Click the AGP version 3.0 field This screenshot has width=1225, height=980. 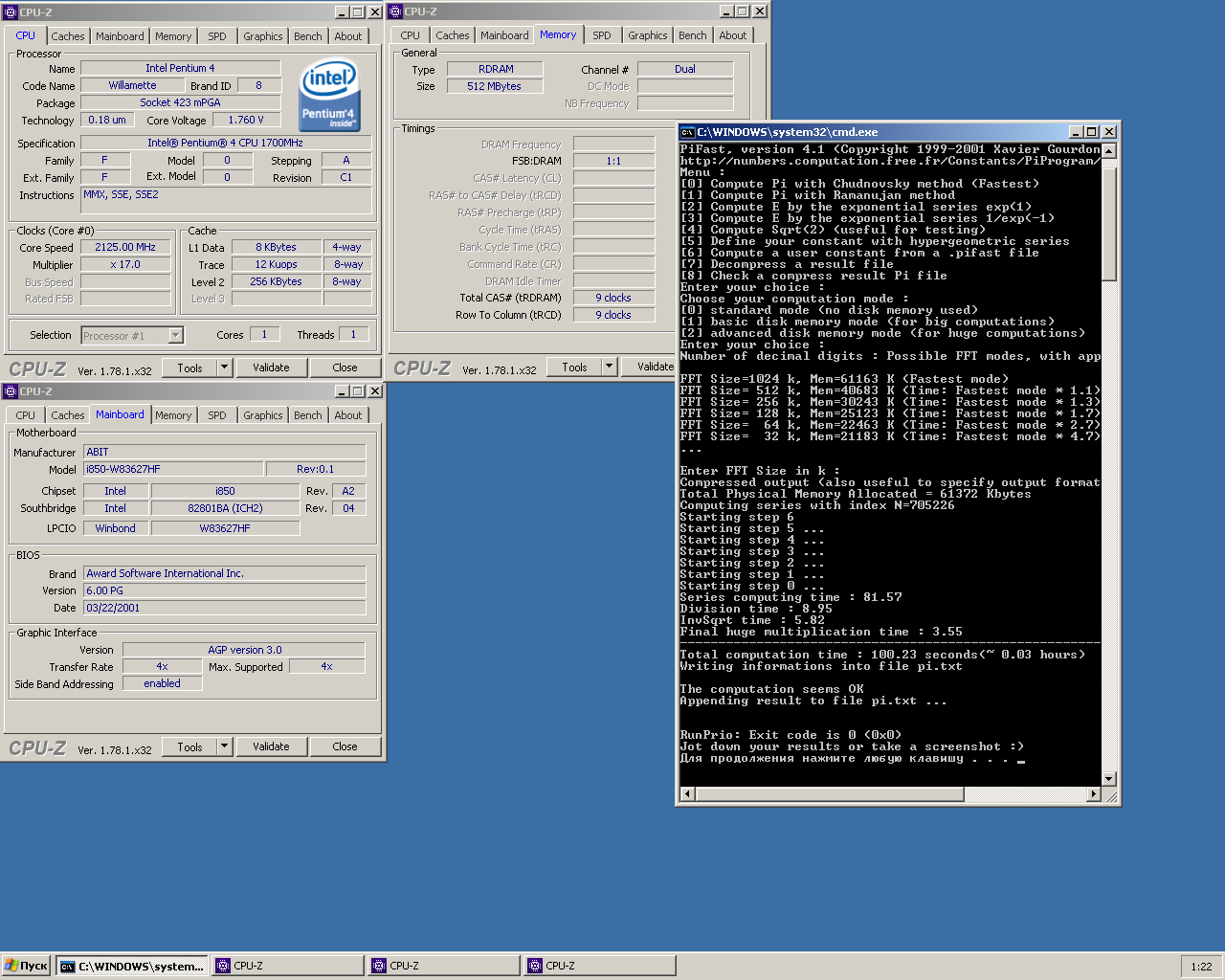[x=244, y=650]
